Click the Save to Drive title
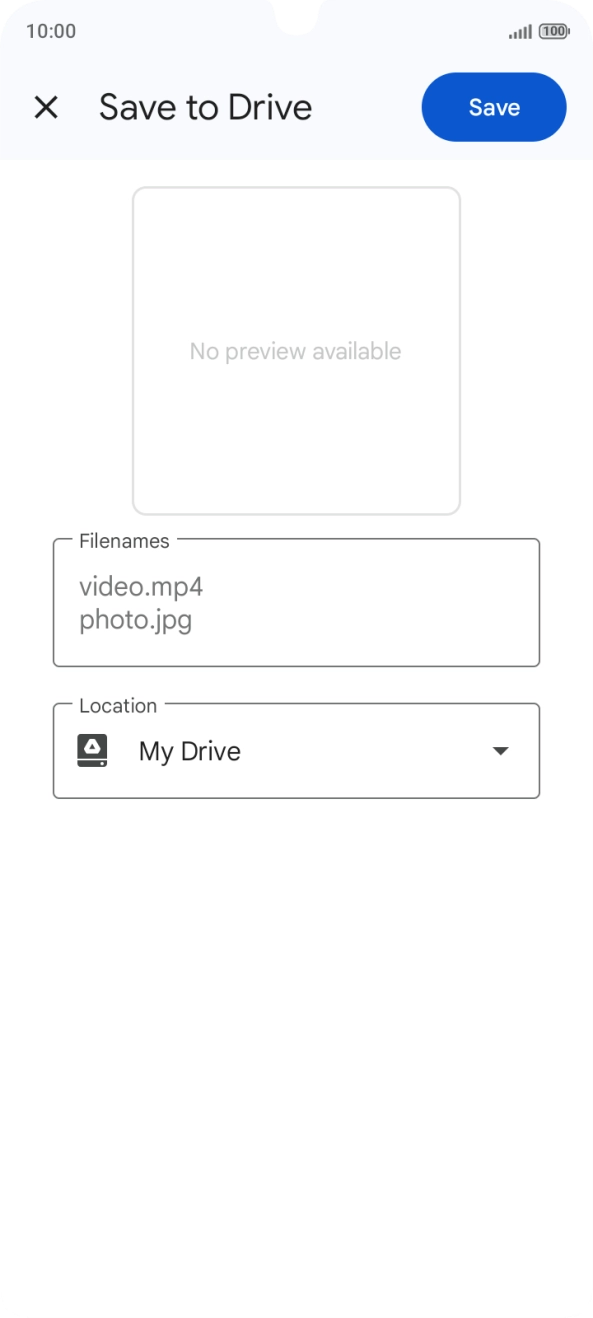The width and height of the screenshot is (593, 1318). click(x=205, y=107)
